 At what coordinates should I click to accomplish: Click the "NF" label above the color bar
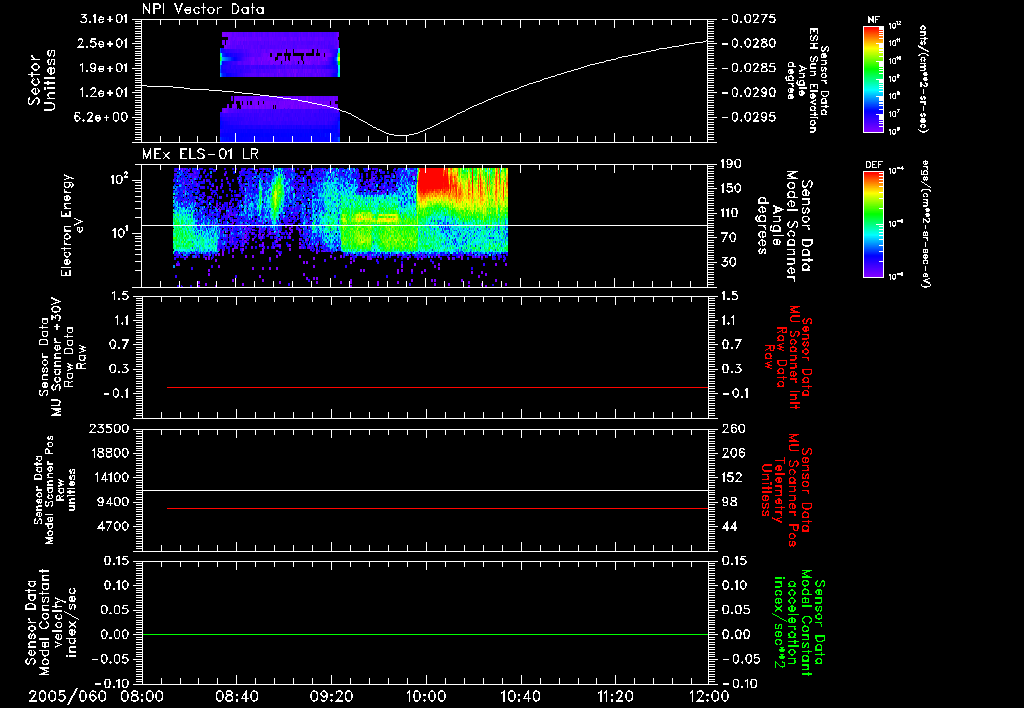coord(874,20)
